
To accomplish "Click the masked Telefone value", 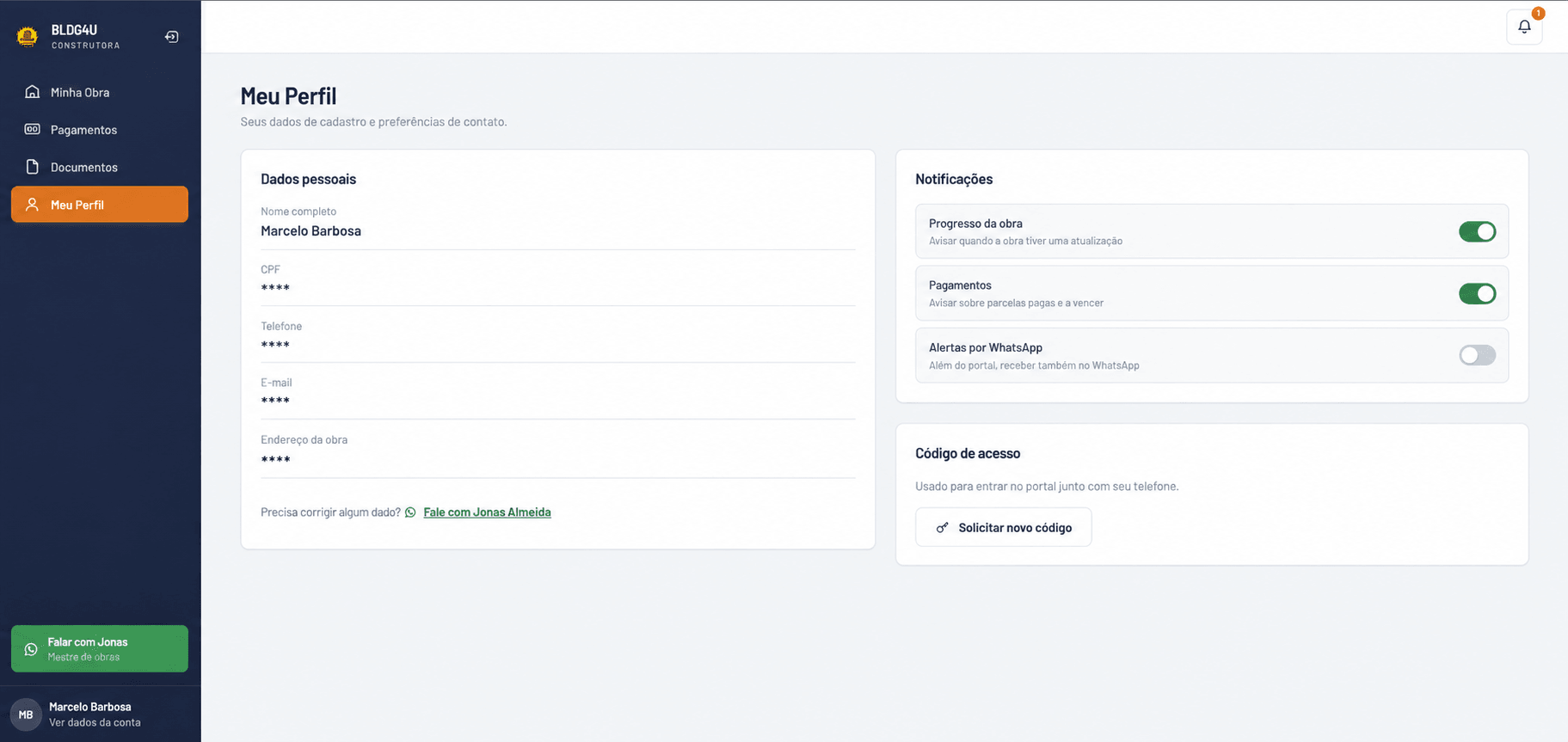I will [275, 345].
